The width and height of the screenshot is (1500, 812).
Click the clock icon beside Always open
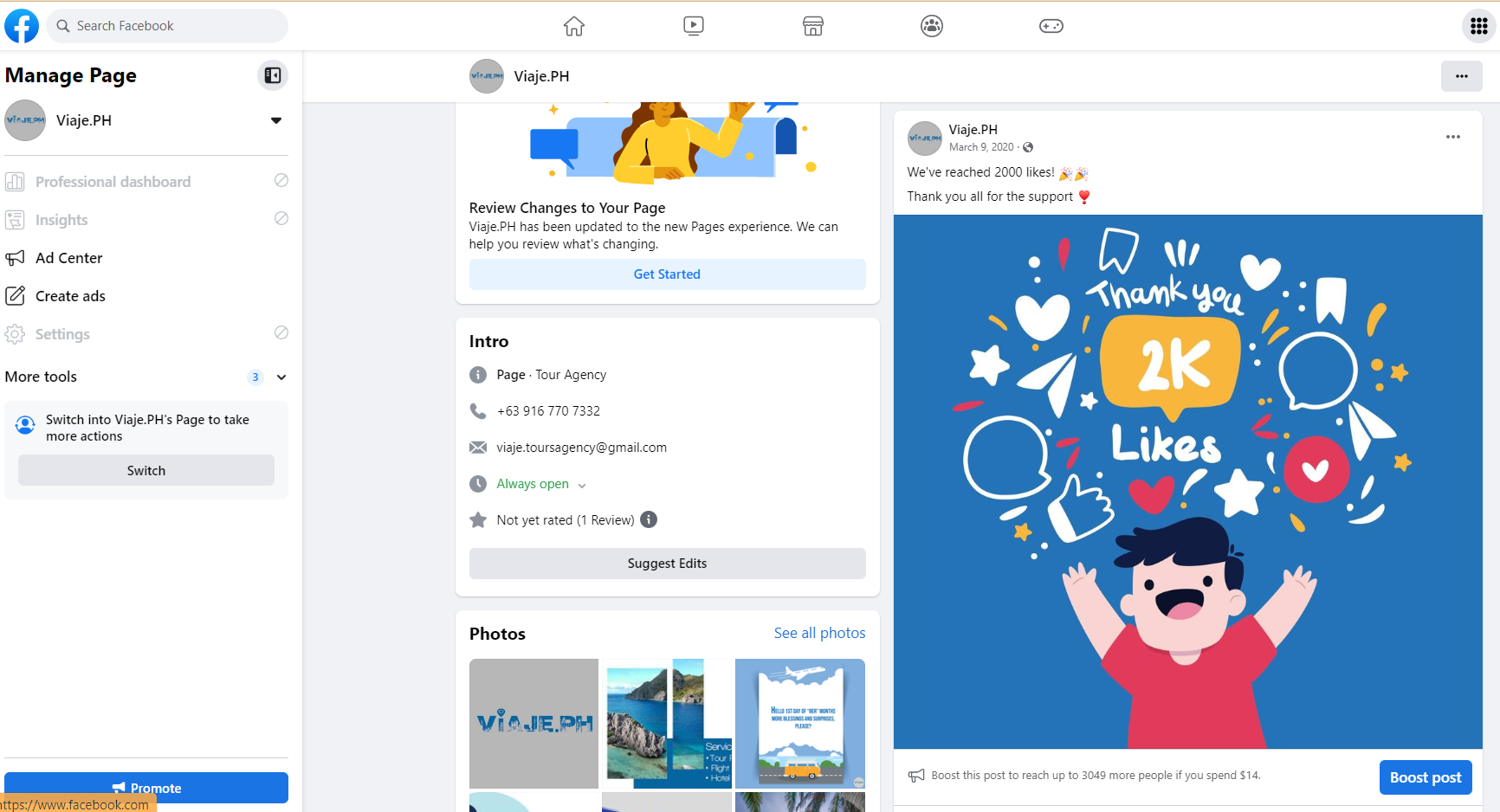tap(478, 484)
